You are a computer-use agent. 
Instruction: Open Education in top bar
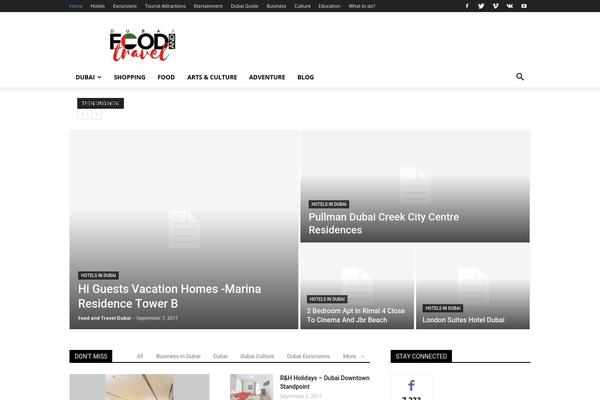[x=329, y=6]
